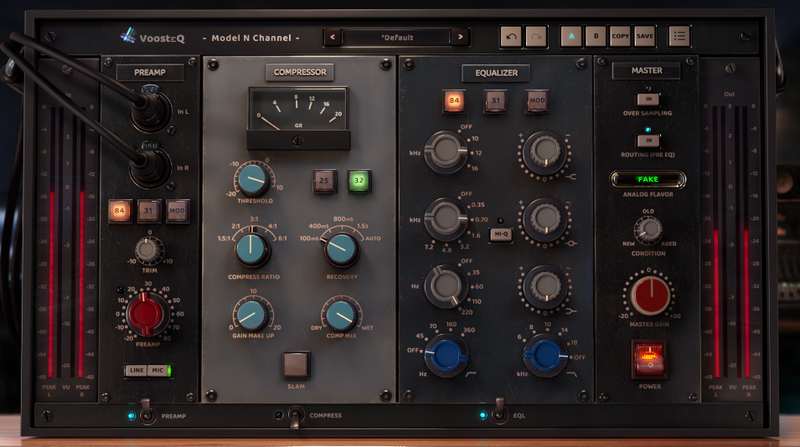Engage the SLAM button
This screenshot has height=447, width=800.
click(x=296, y=364)
